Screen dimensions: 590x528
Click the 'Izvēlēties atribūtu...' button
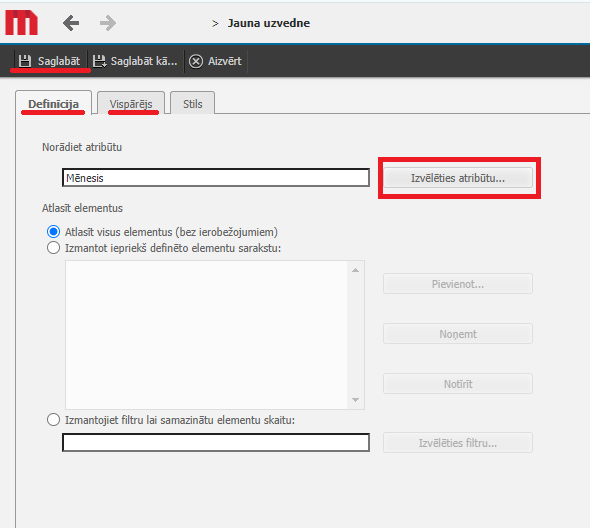tap(458, 178)
